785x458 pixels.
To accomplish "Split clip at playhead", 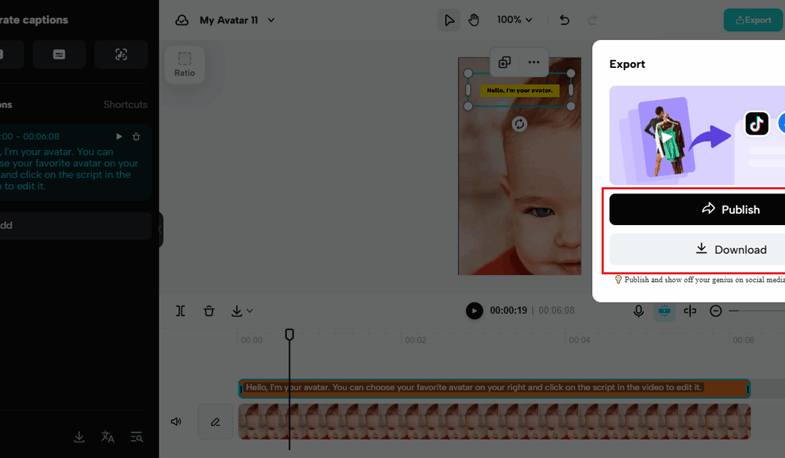I will point(181,311).
